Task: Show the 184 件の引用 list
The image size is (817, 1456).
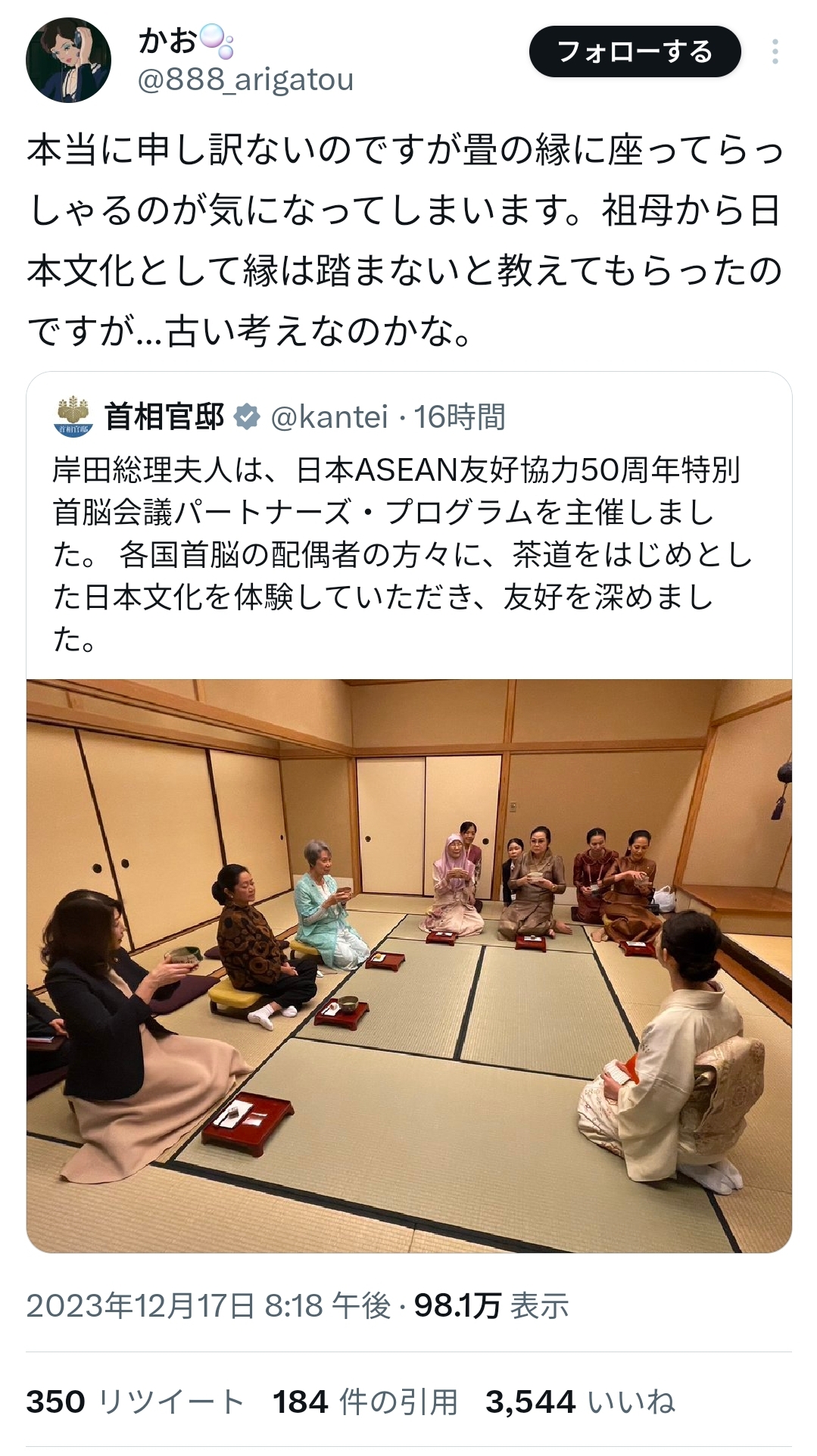Action: (x=366, y=1401)
